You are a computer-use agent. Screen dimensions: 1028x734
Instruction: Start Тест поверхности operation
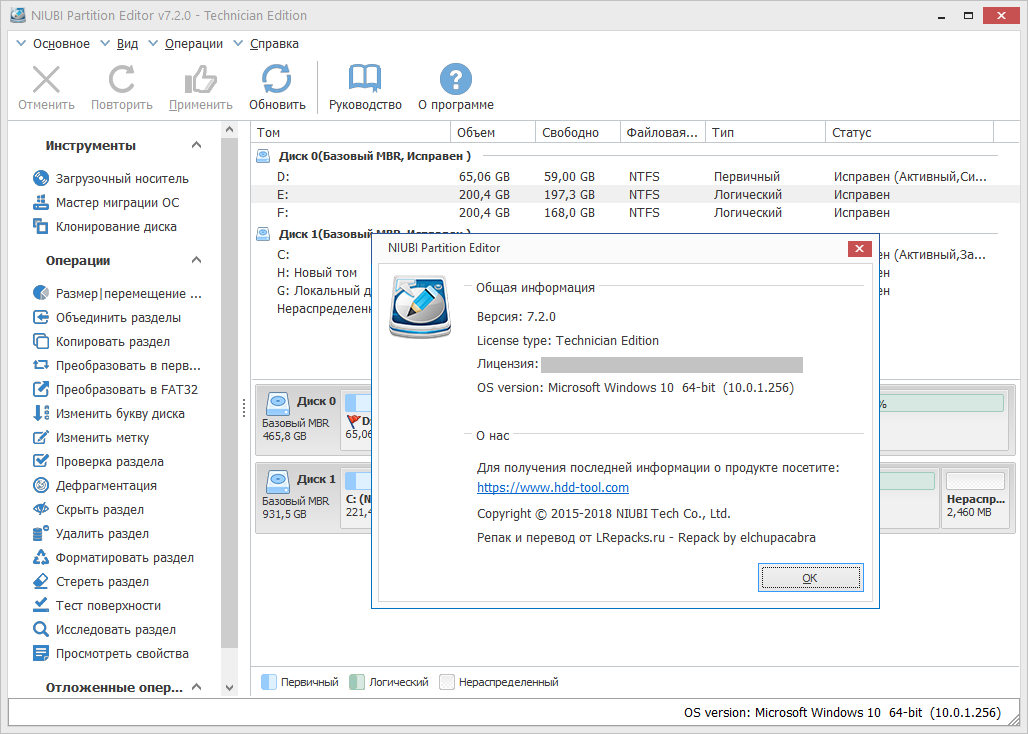click(108, 606)
